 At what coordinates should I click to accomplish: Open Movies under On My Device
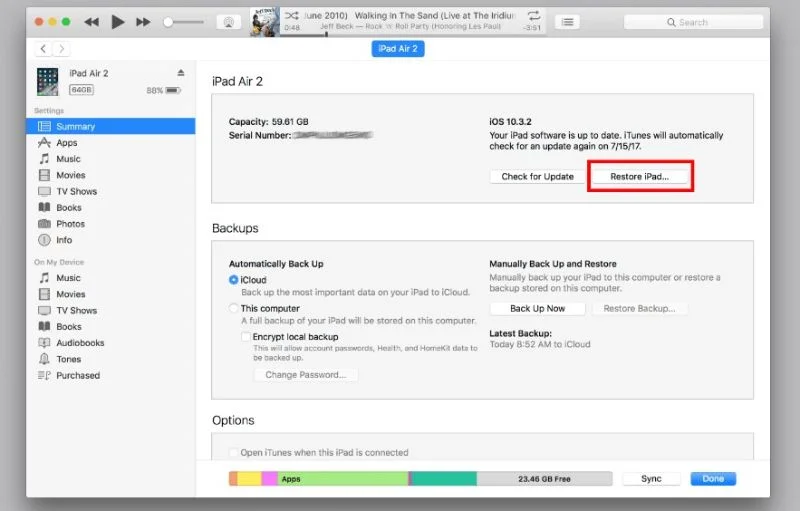pyautogui.click(x=111, y=294)
